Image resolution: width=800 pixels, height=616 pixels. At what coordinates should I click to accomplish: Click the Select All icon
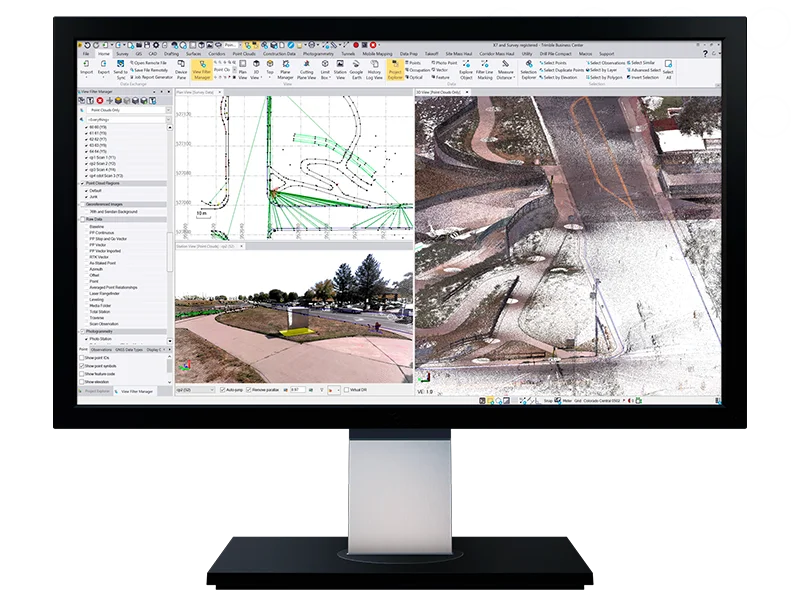668,70
